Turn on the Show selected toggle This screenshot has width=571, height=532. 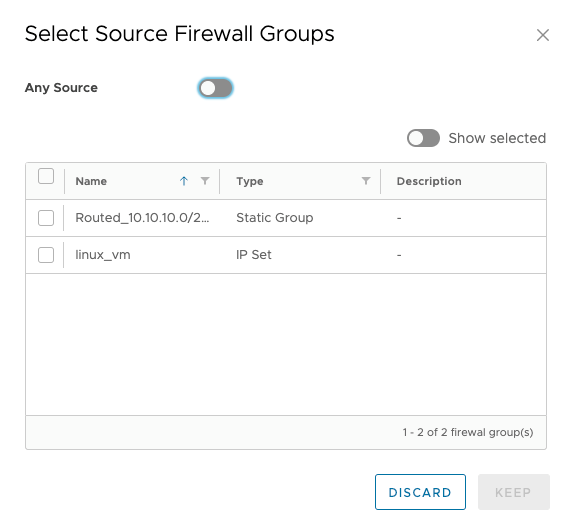point(423,138)
